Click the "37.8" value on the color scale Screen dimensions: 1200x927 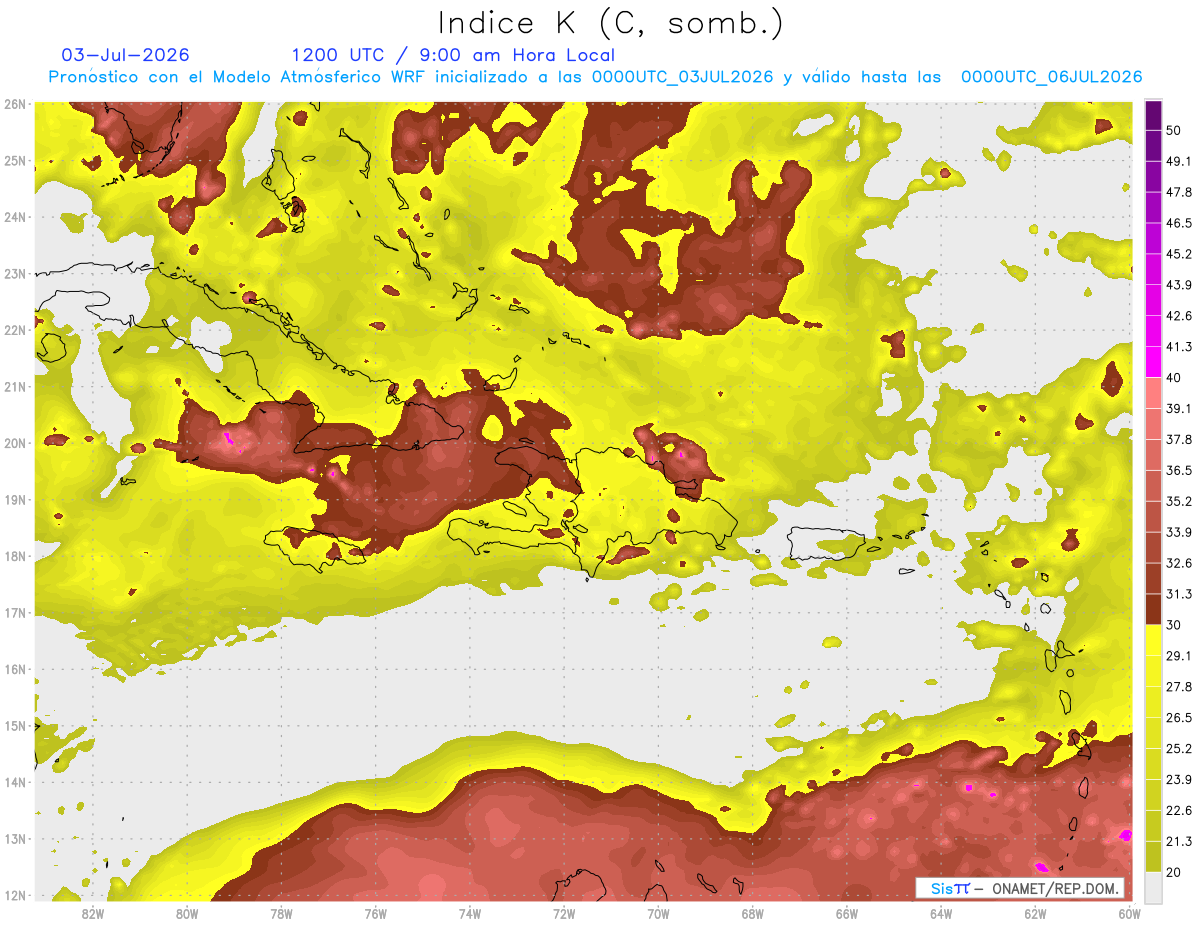[1178, 439]
